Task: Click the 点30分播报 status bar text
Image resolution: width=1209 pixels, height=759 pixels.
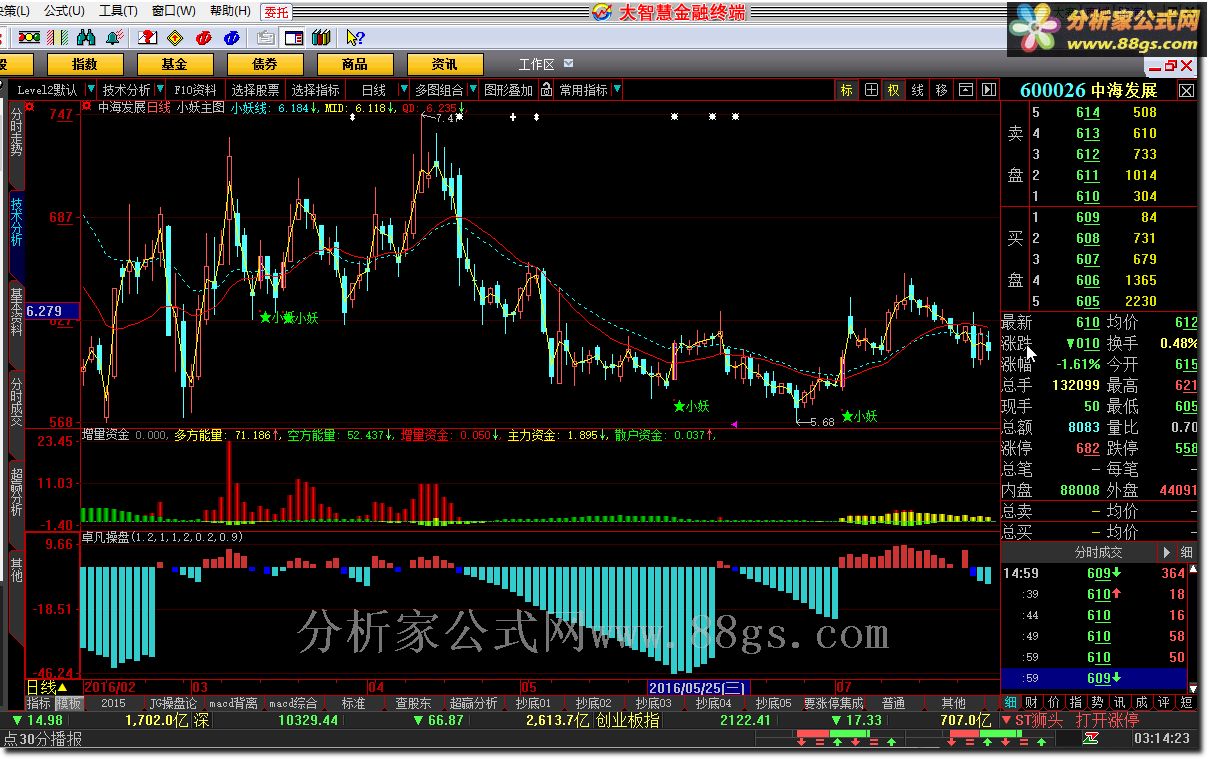Action: (x=42, y=739)
